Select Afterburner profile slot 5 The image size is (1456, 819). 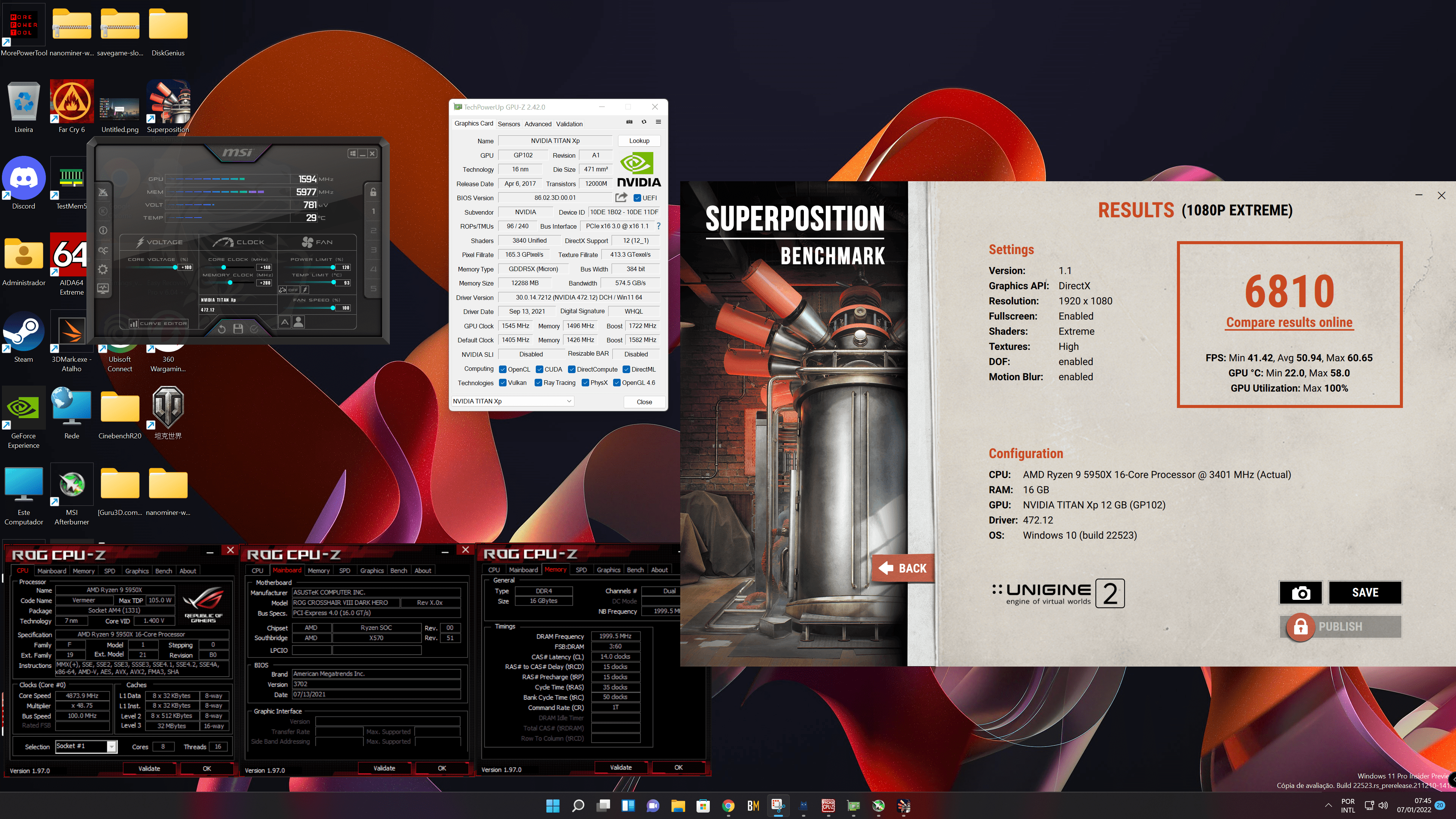tap(373, 288)
